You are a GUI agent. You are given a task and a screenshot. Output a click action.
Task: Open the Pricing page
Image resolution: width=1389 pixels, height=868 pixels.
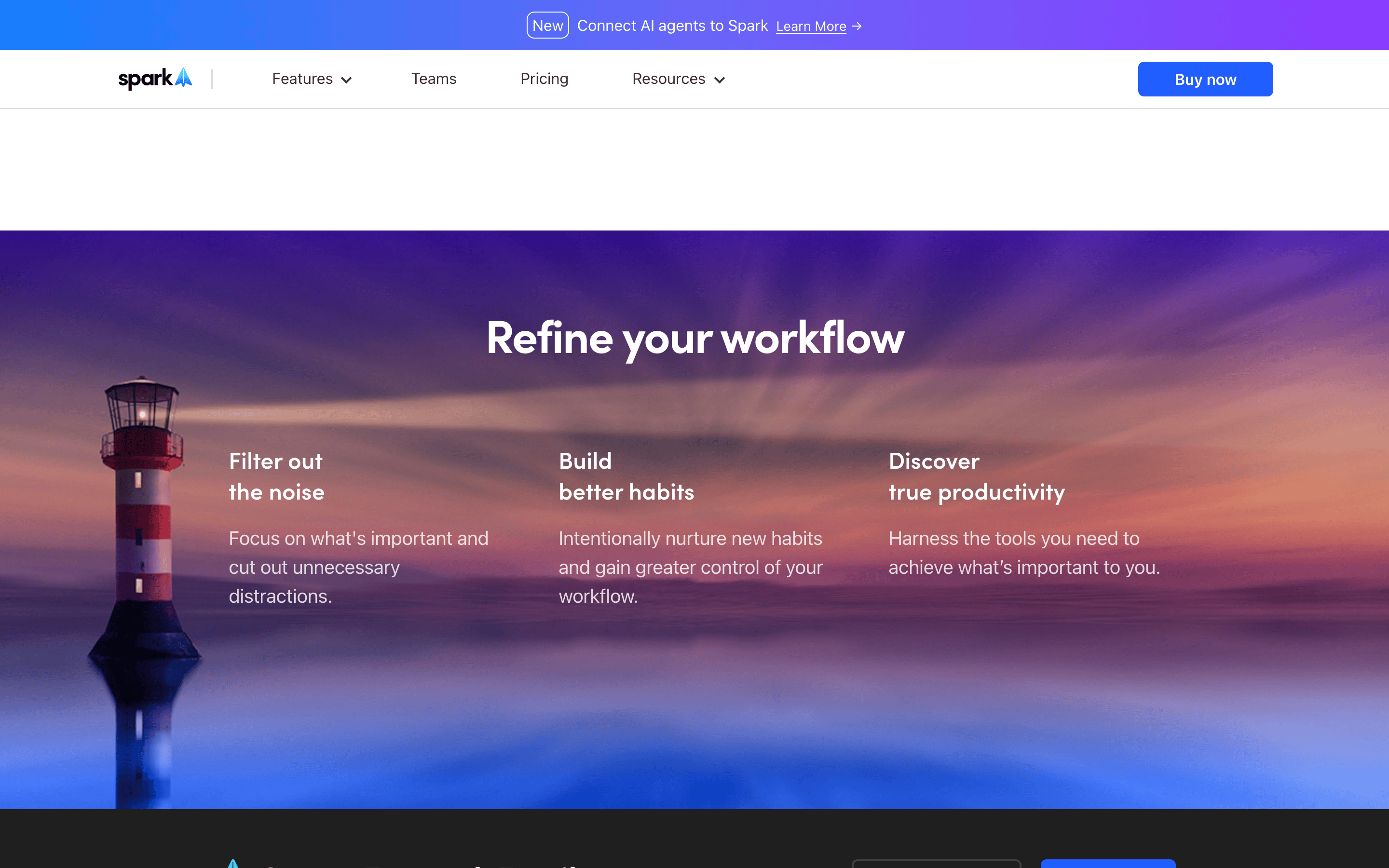544,79
